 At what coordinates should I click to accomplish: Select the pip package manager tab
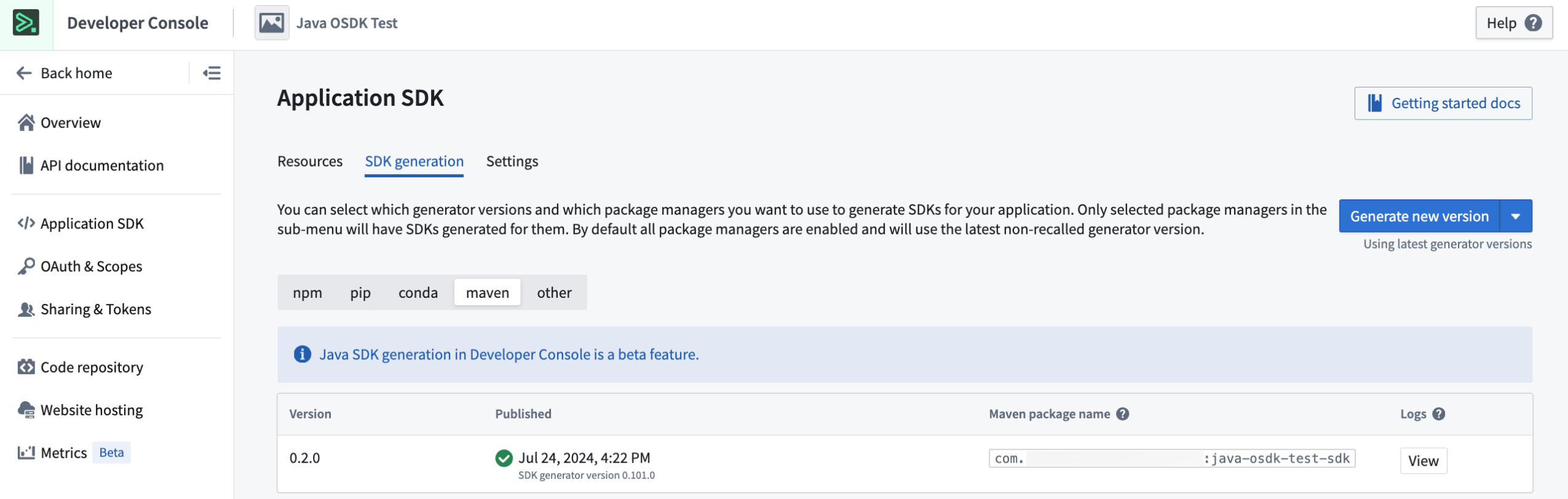360,293
